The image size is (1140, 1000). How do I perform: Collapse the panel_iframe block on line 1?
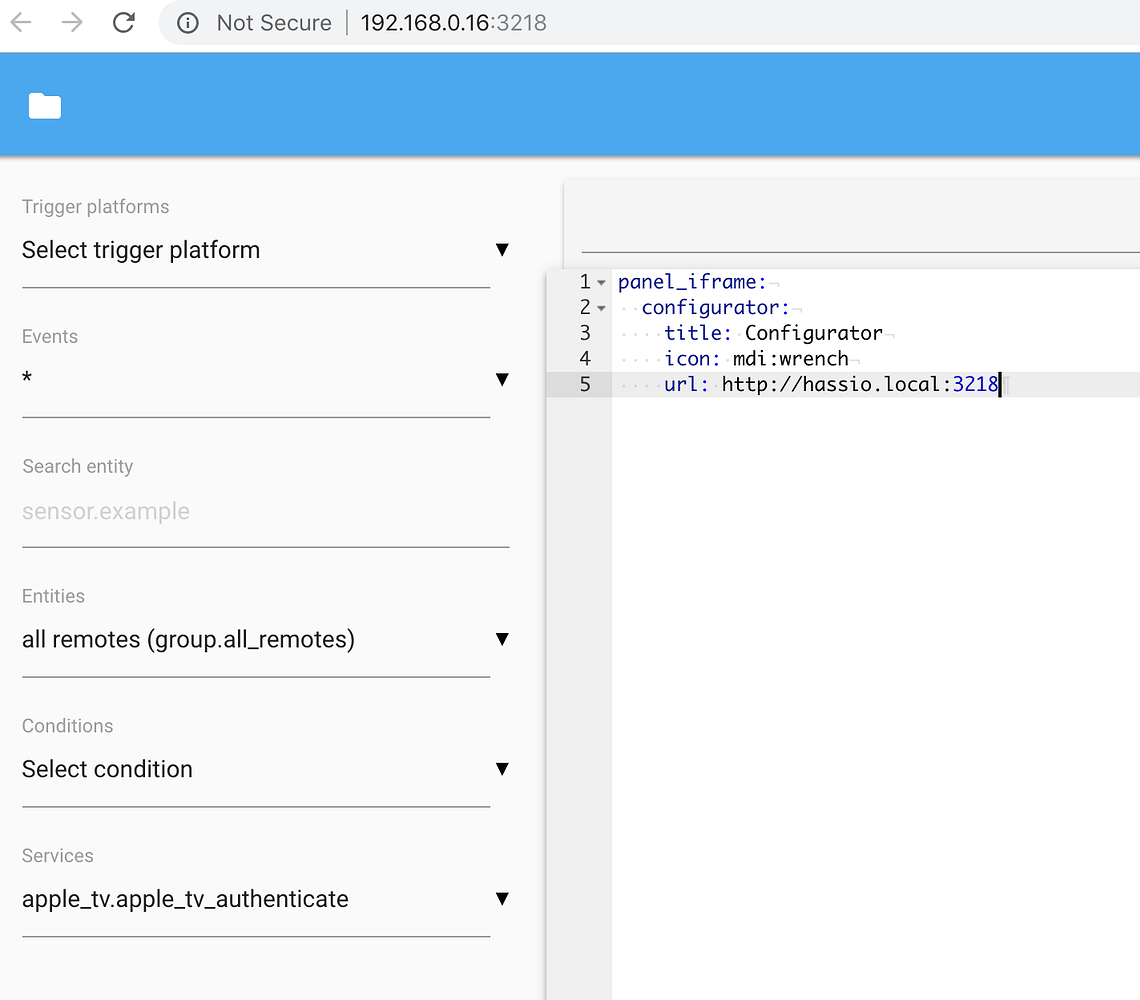click(601, 282)
